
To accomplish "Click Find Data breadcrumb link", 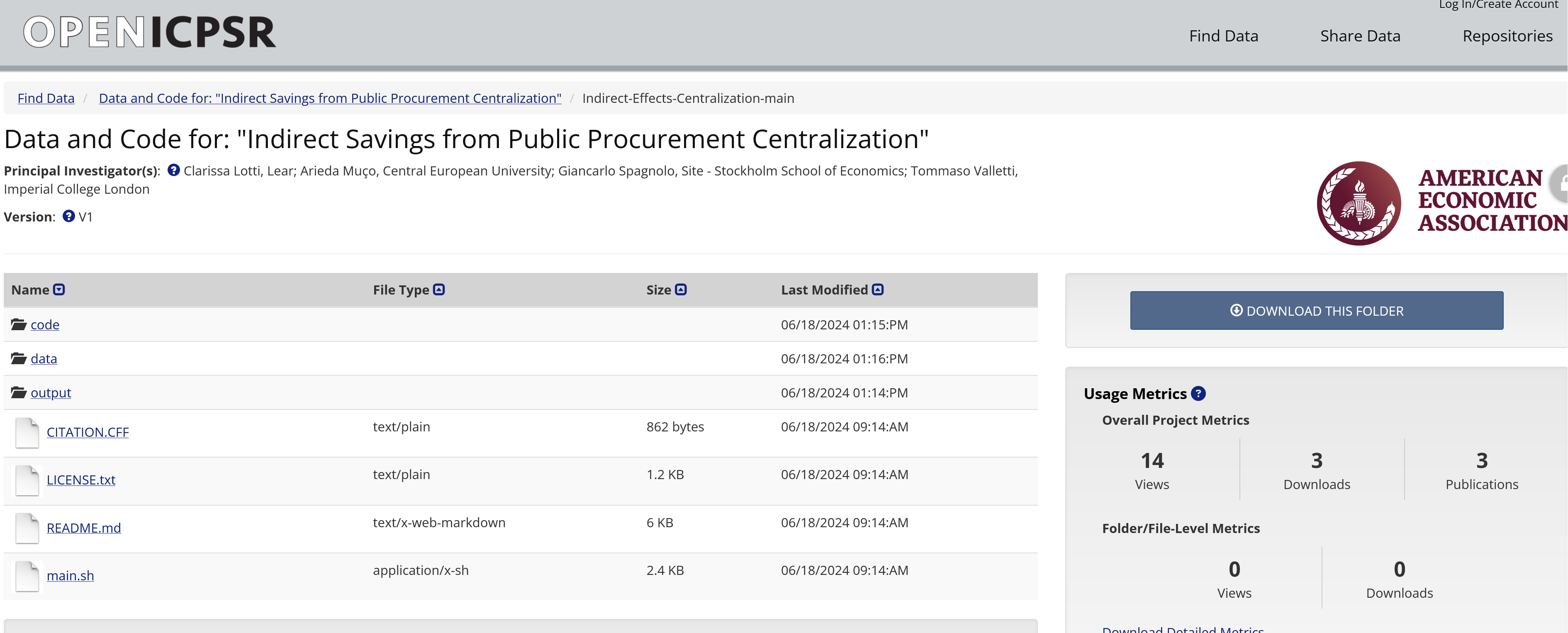I will (46, 98).
